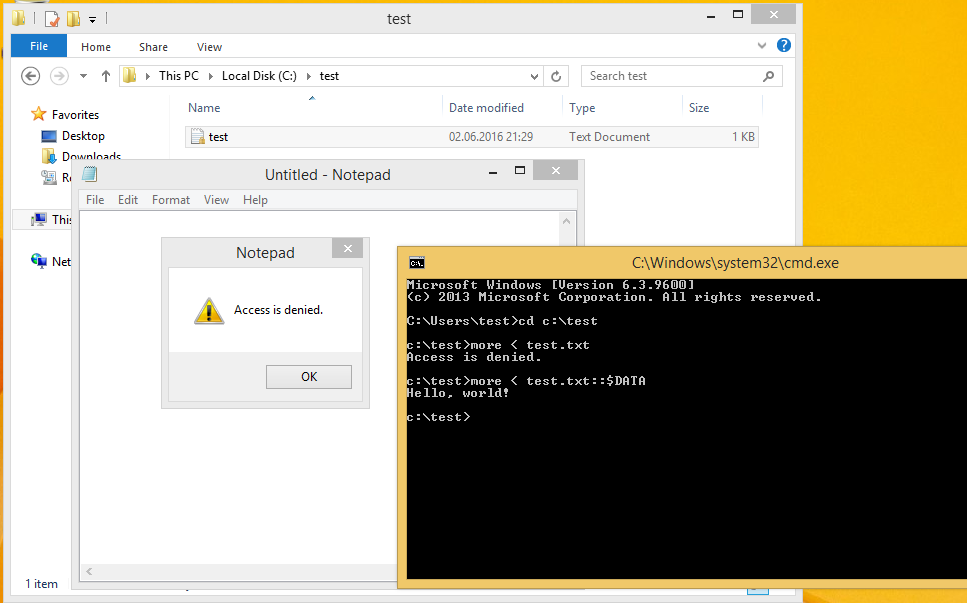Close the Notepad error dialog with X
Screen dimensions: 967x603
coord(348,248)
